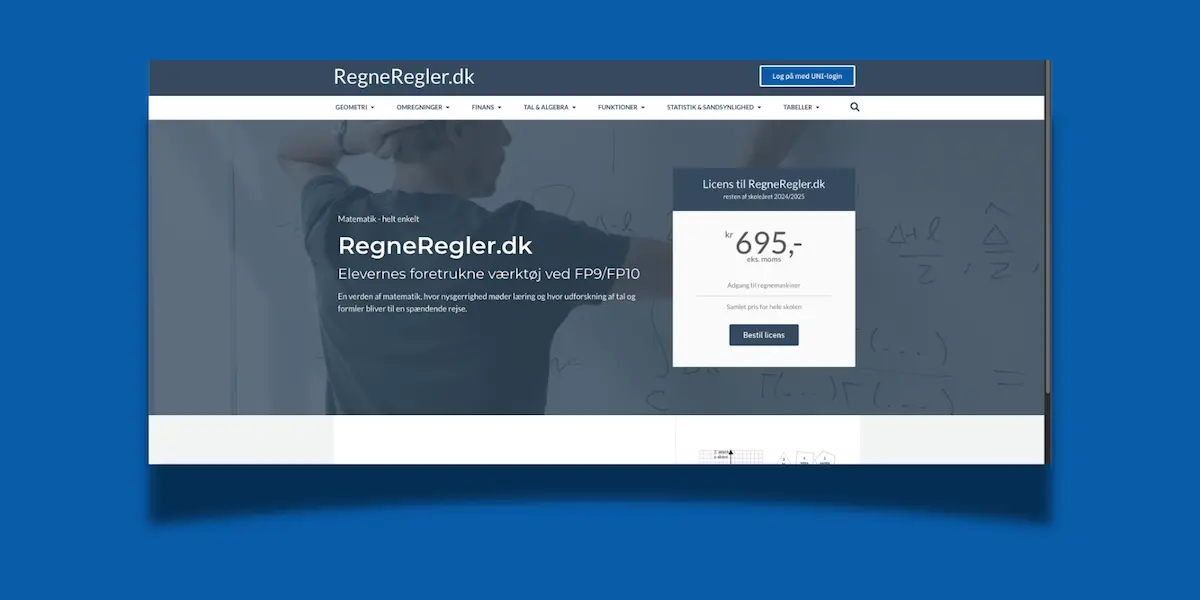Screen dimensions: 1200x600
Task: Click the page's vertical scrollbar
Action: point(1047,250)
